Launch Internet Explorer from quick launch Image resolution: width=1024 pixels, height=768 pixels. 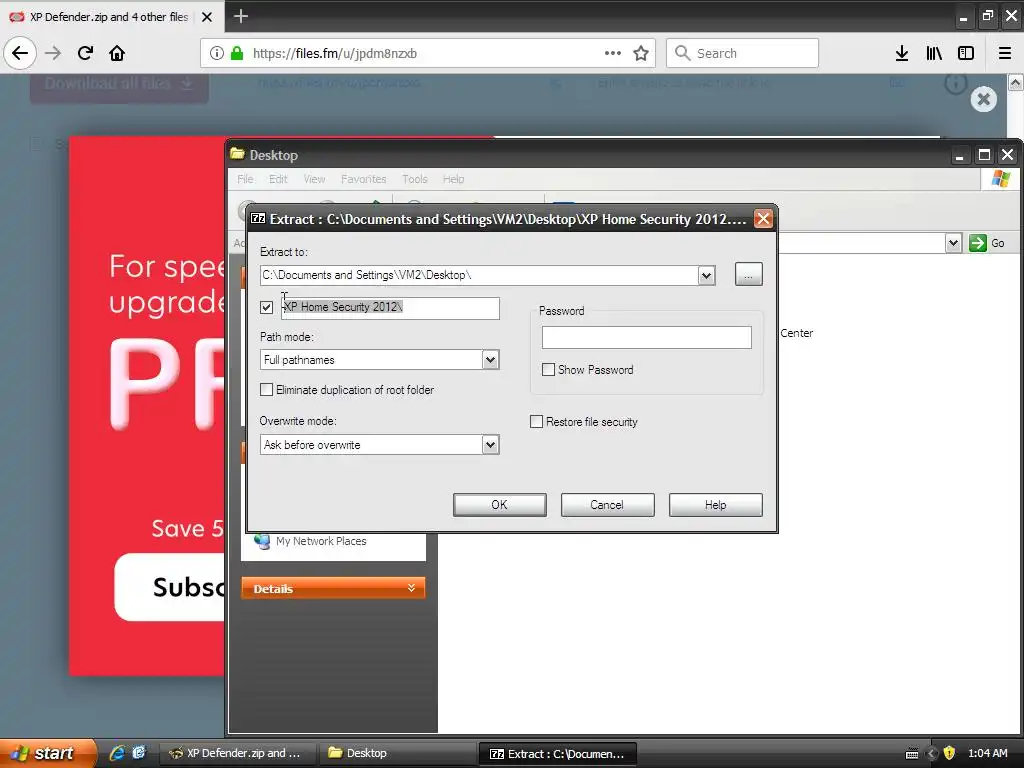[x=117, y=753]
